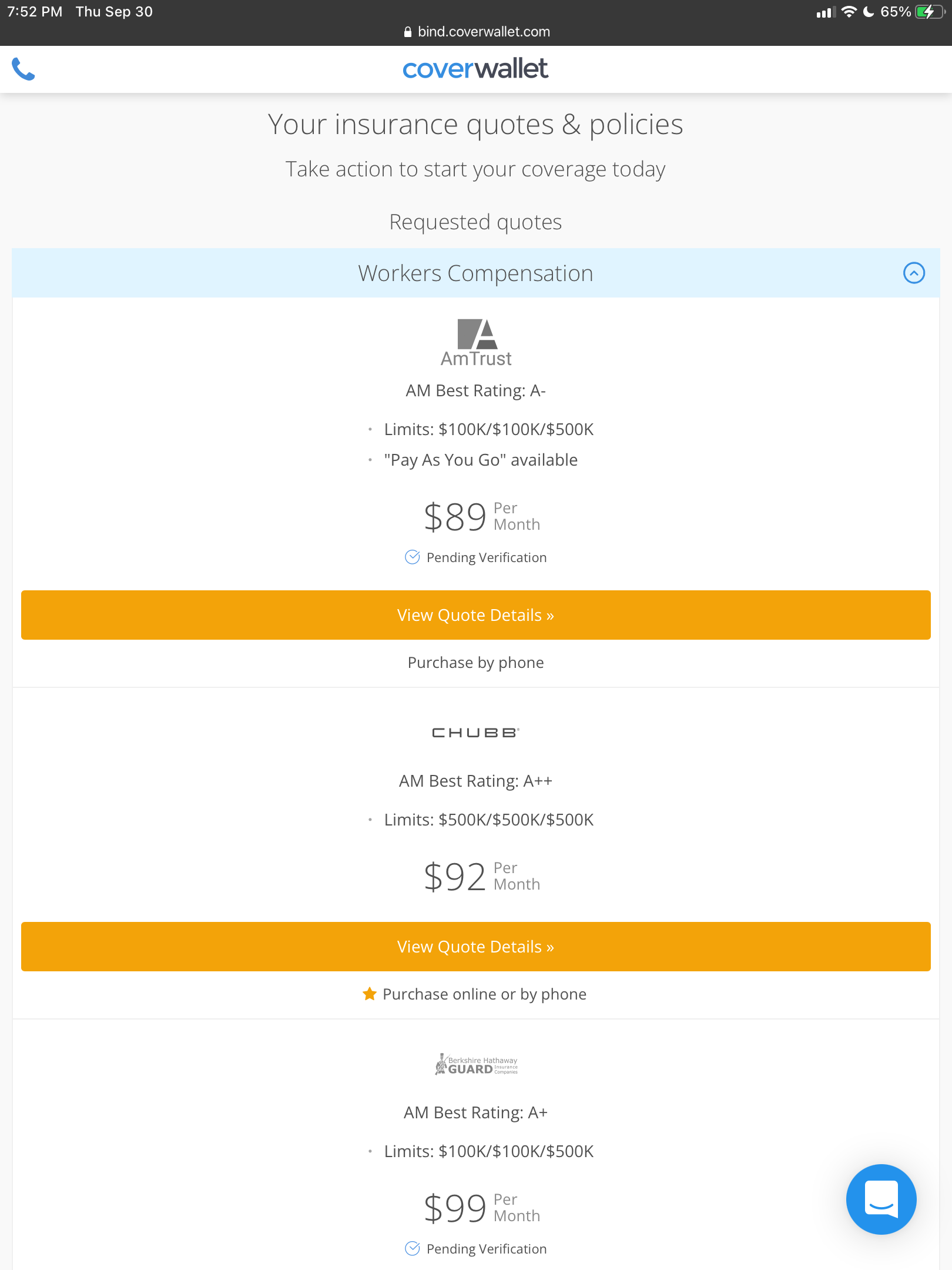Screen dimensions: 952x1270
Task: Tap the blue phone call icon
Action: [24, 69]
